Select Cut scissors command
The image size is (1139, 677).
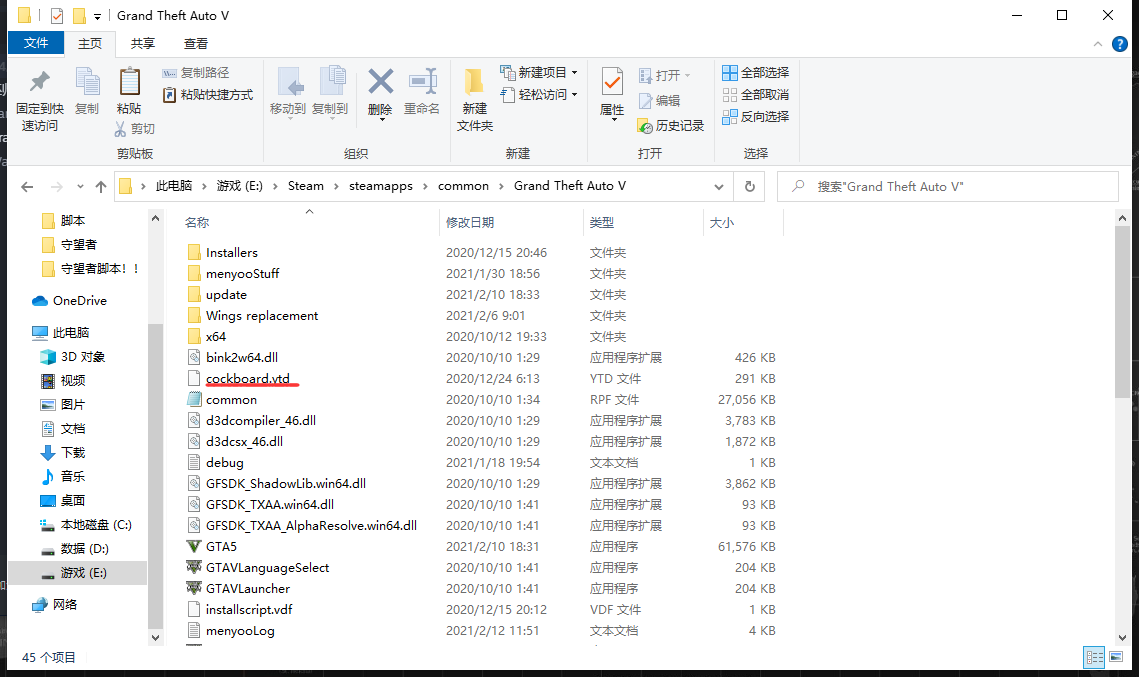coord(135,129)
